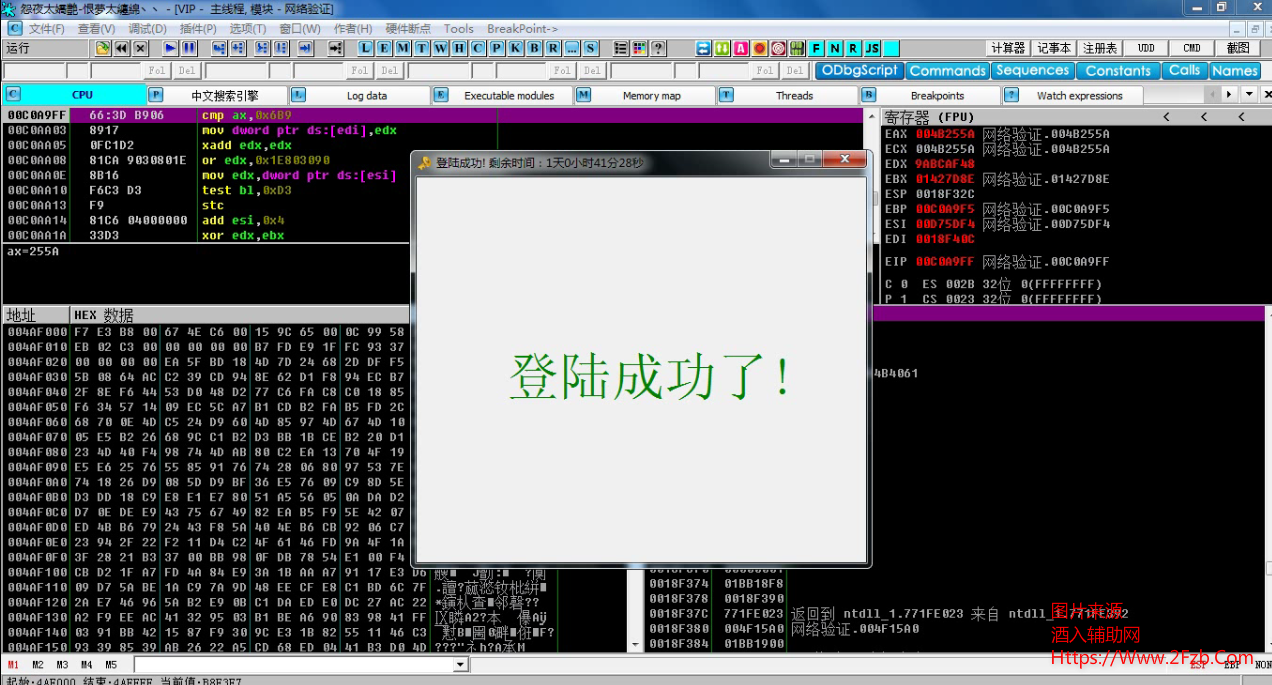
Task: Open the file-open toolbar icon
Action: pos(101,47)
